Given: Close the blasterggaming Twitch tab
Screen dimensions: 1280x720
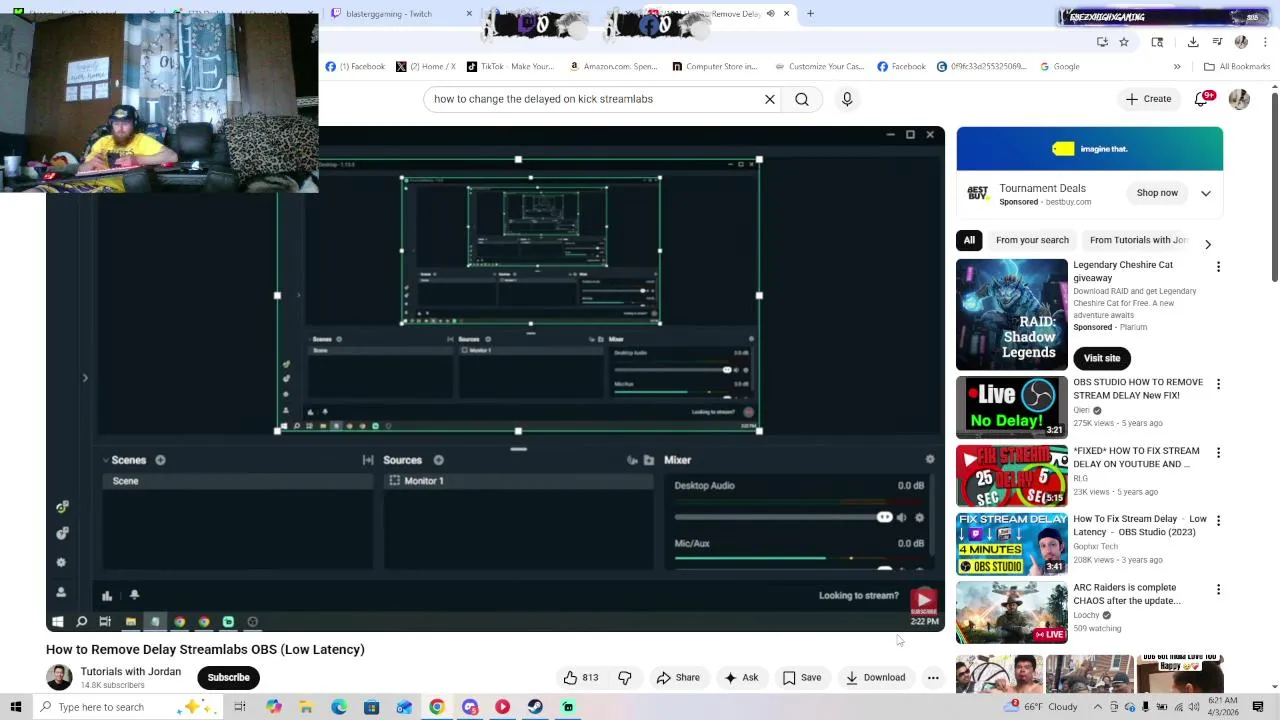Looking at the screenshot, I should point(469,14).
